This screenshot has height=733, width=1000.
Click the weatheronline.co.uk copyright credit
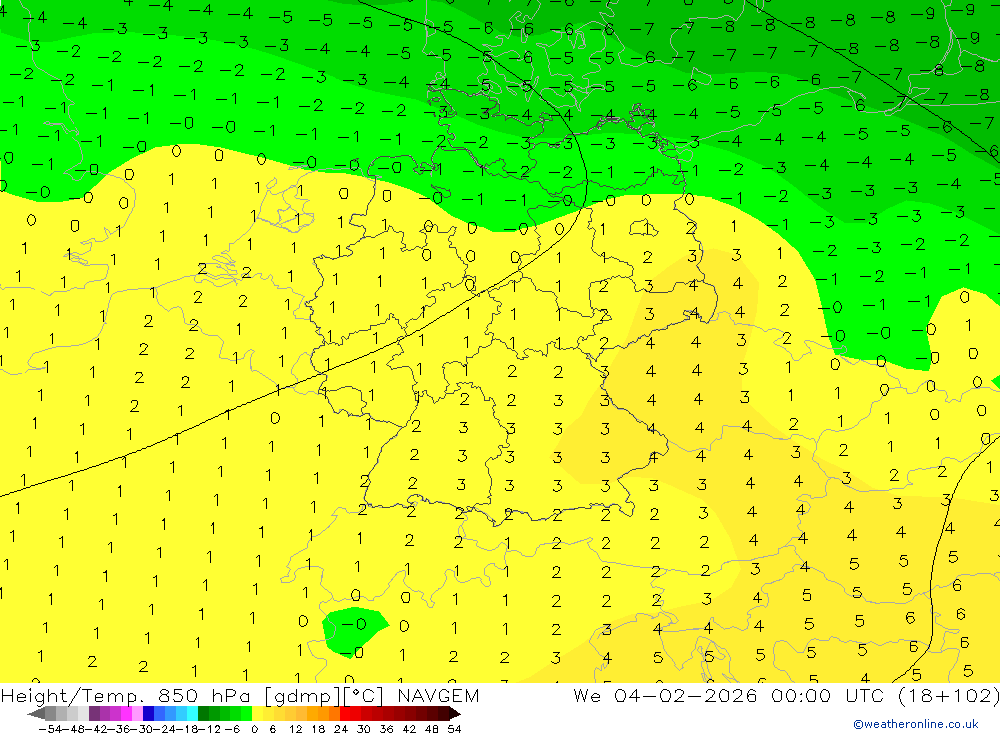click(916, 724)
